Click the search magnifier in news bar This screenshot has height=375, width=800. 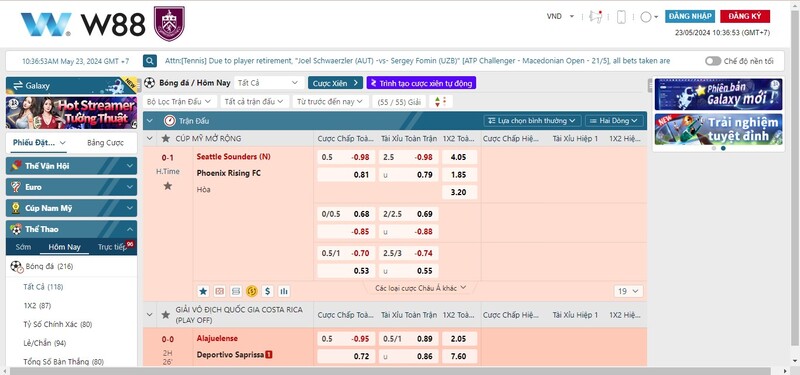(x=149, y=61)
